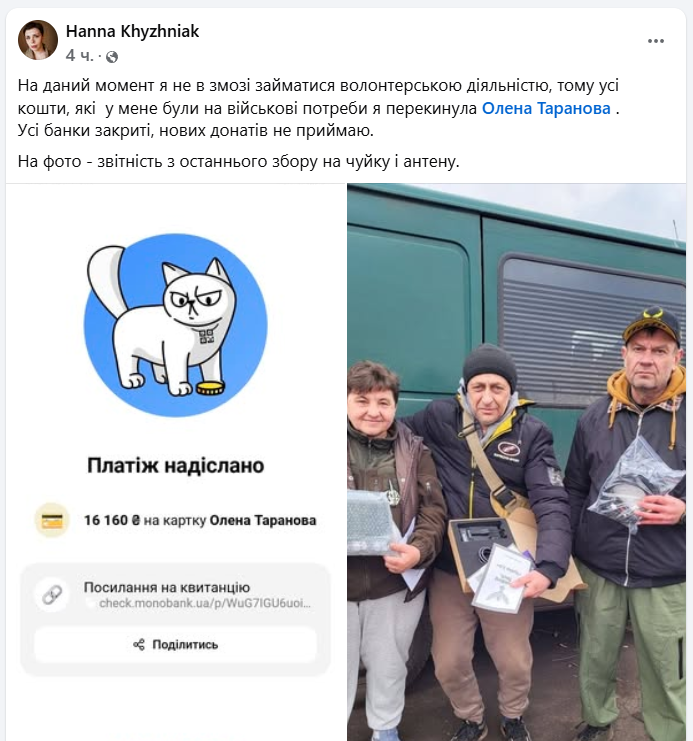
Task: Click the share icon beside Поділитись
Action: pyautogui.click(x=139, y=645)
